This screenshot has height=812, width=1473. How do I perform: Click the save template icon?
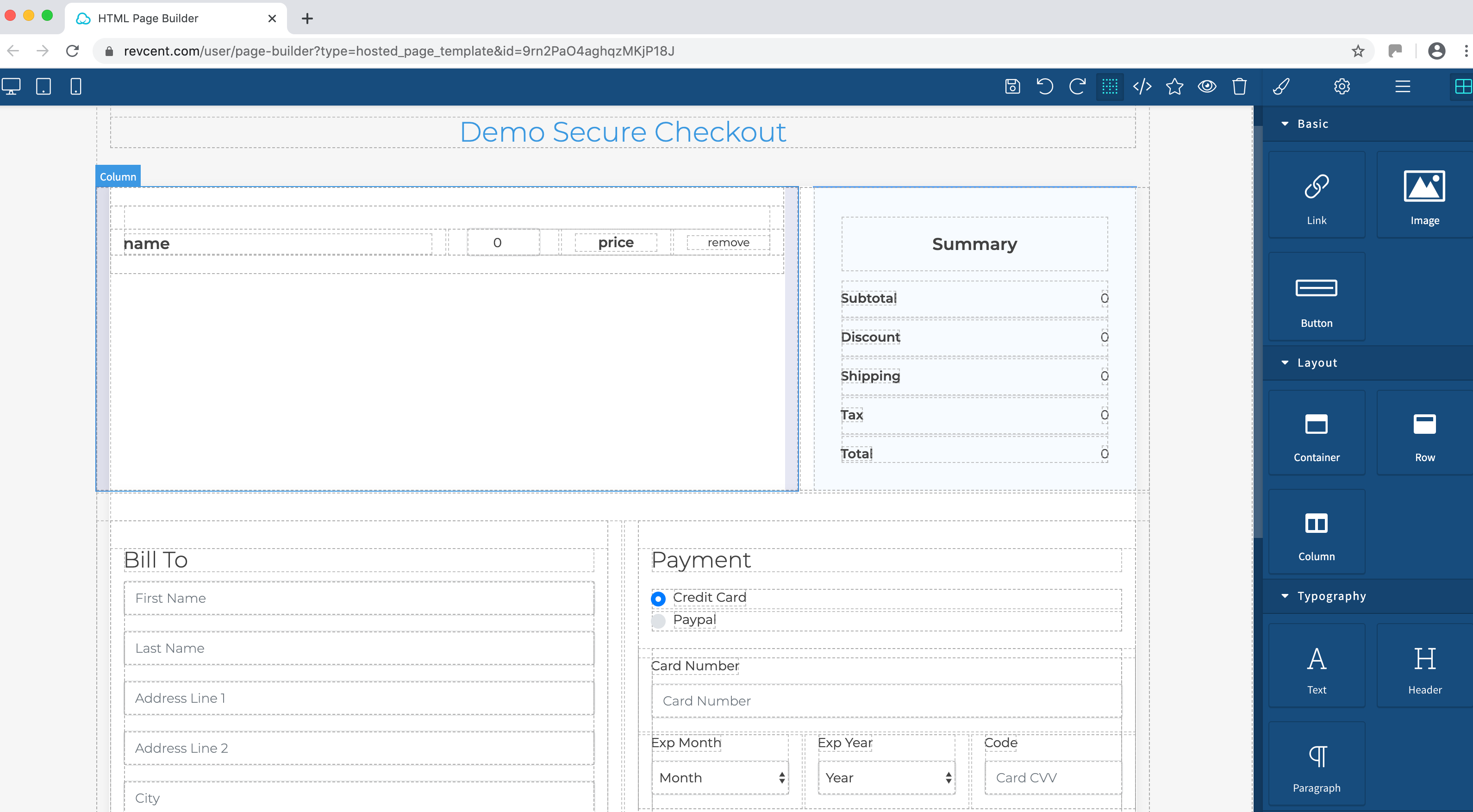click(x=1012, y=87)
